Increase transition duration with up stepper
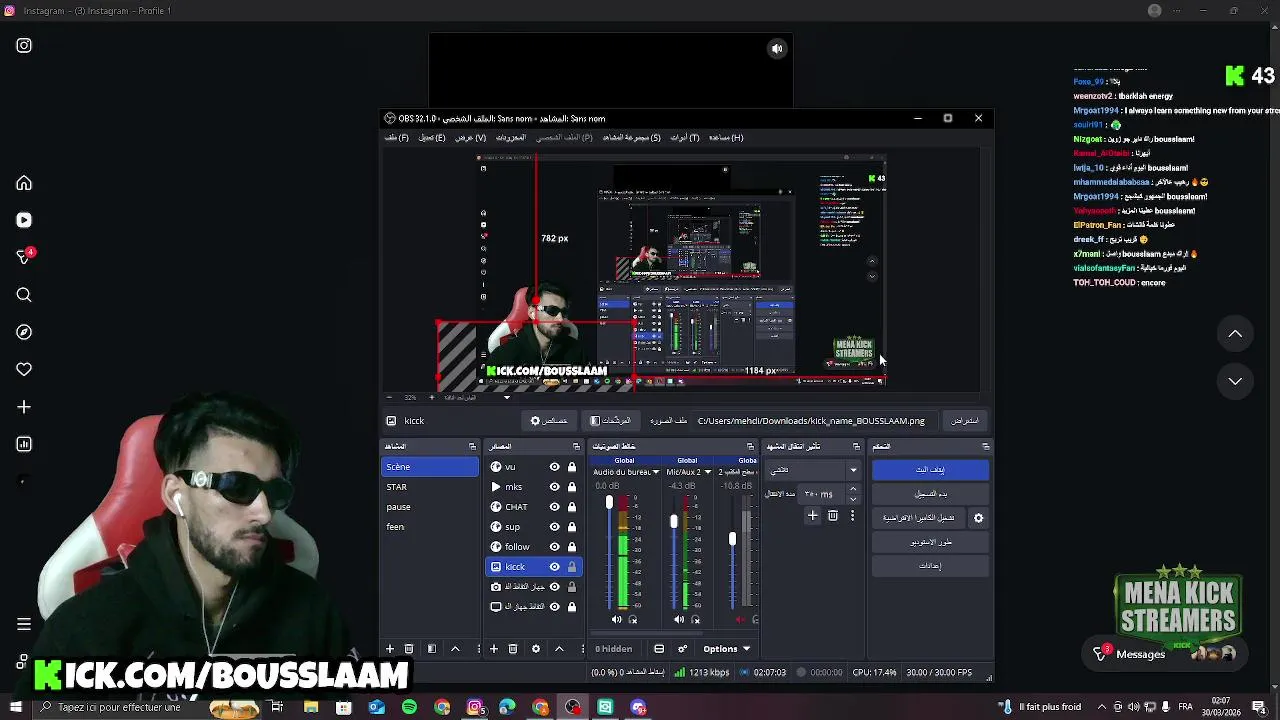Image resolution: width=1280 pixels, height=720 pixels. click(853, 489)
